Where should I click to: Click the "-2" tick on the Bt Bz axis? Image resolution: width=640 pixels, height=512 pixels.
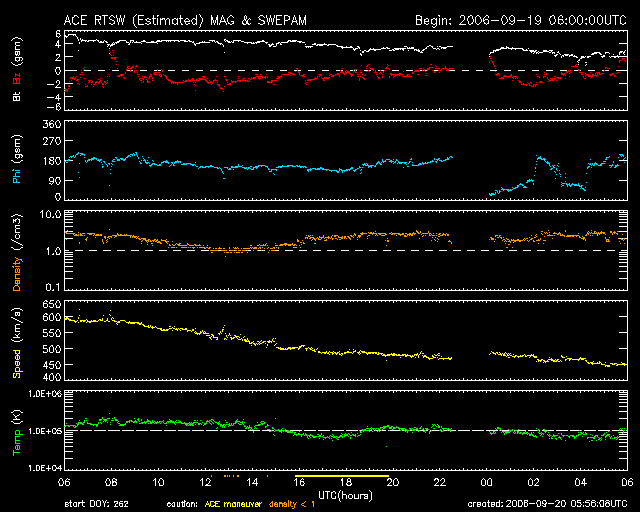pos(56,84)
